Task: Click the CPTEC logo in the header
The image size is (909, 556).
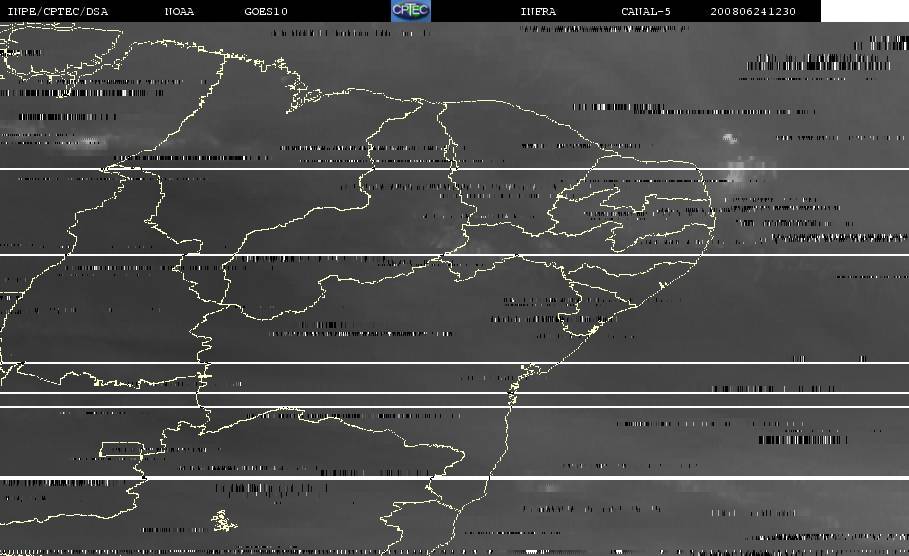Action: (x=410, y=11)
